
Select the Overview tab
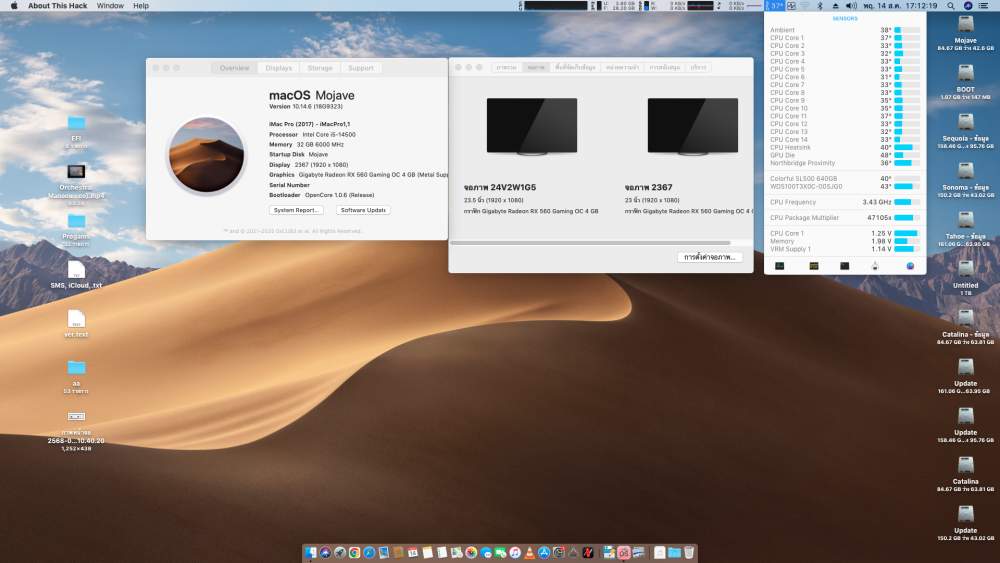pos(235,68)
